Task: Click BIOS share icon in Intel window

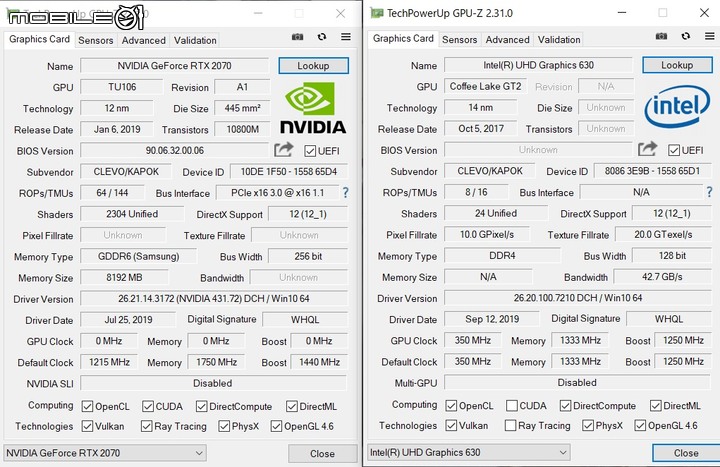Action: (647, 149)
